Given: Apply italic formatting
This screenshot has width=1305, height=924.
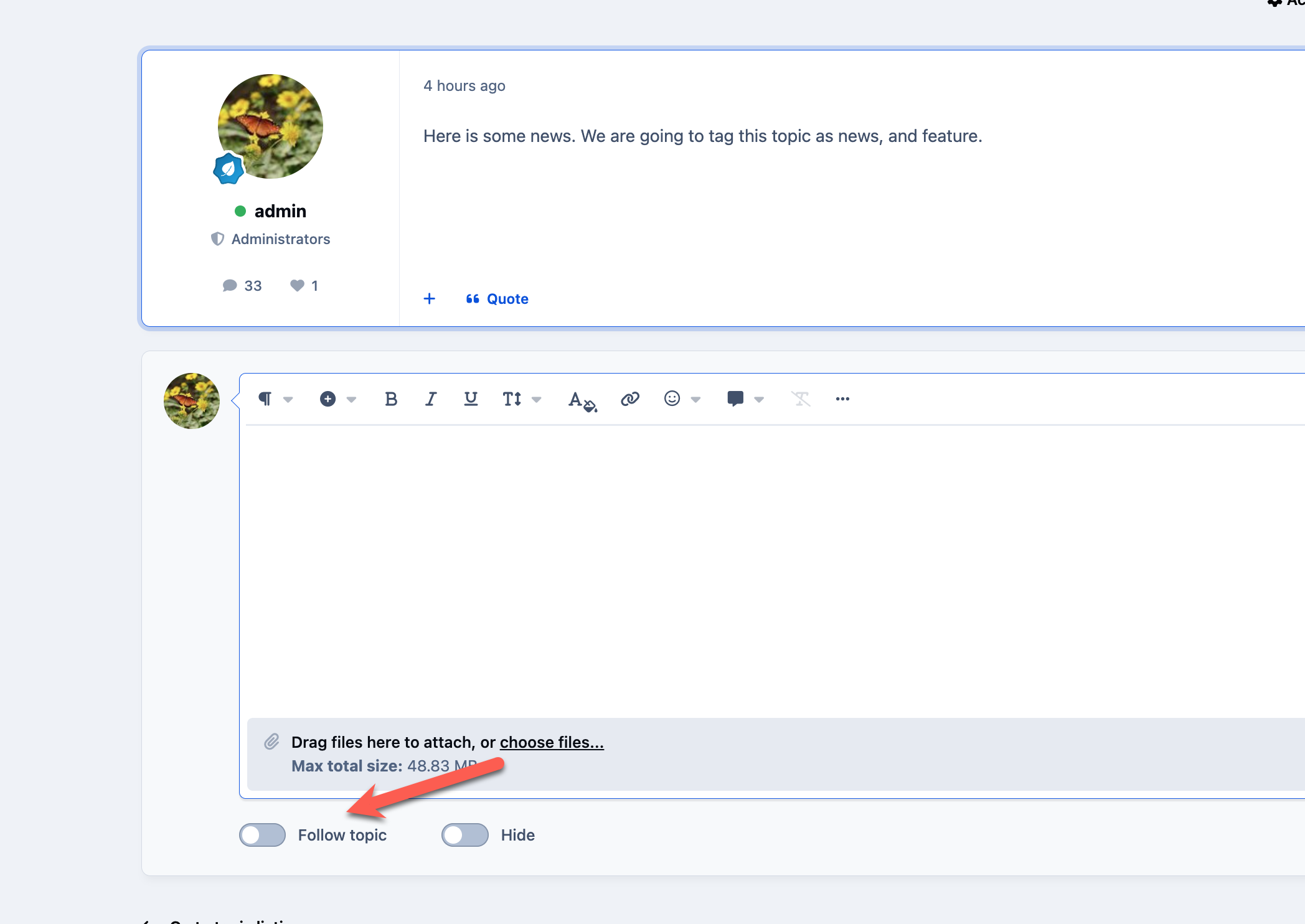Looking at the screenshot, I should click(431, 399).
